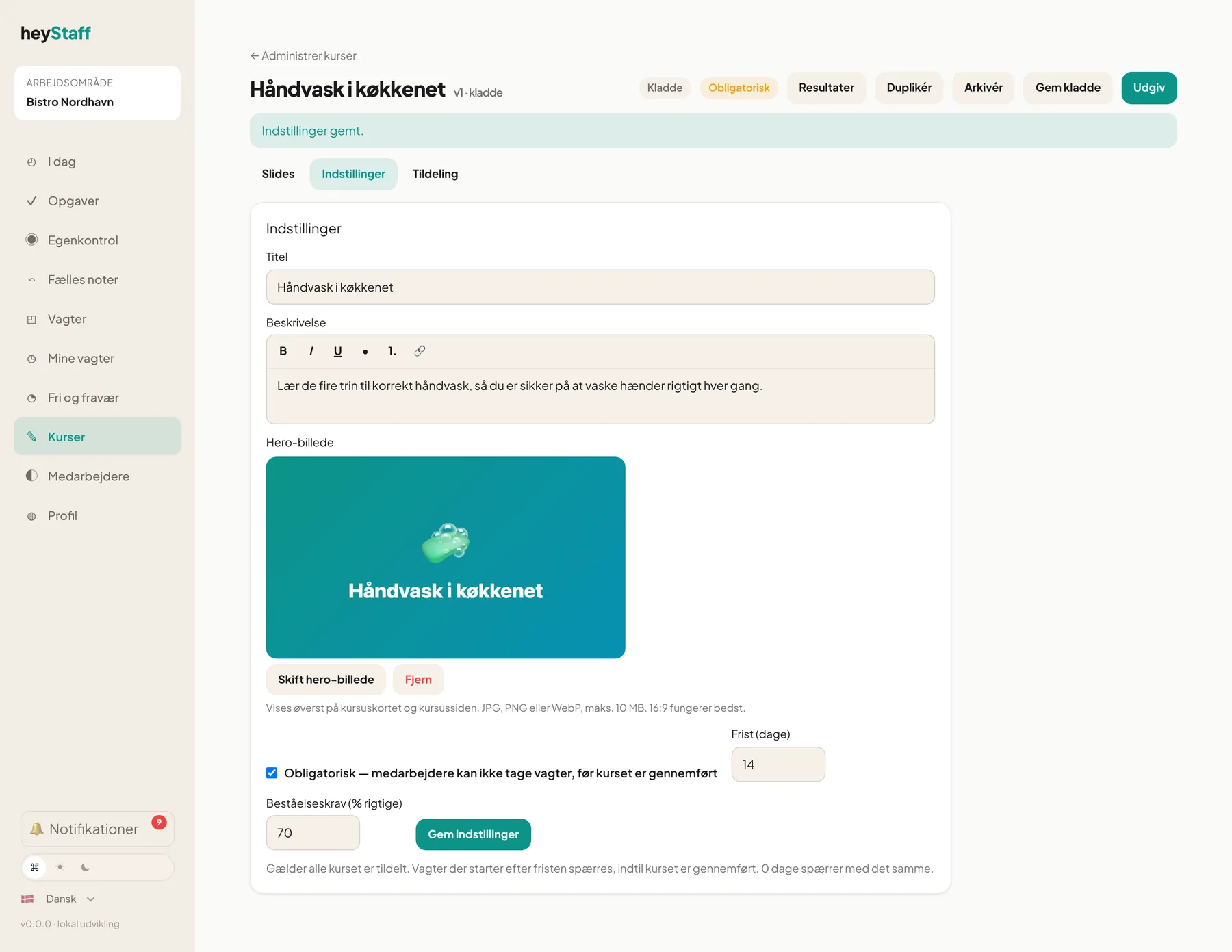The image size is (1232, 952).
Task: Open Kurser in sidebar
Action: pyautogui.click(x=97, y=437)
